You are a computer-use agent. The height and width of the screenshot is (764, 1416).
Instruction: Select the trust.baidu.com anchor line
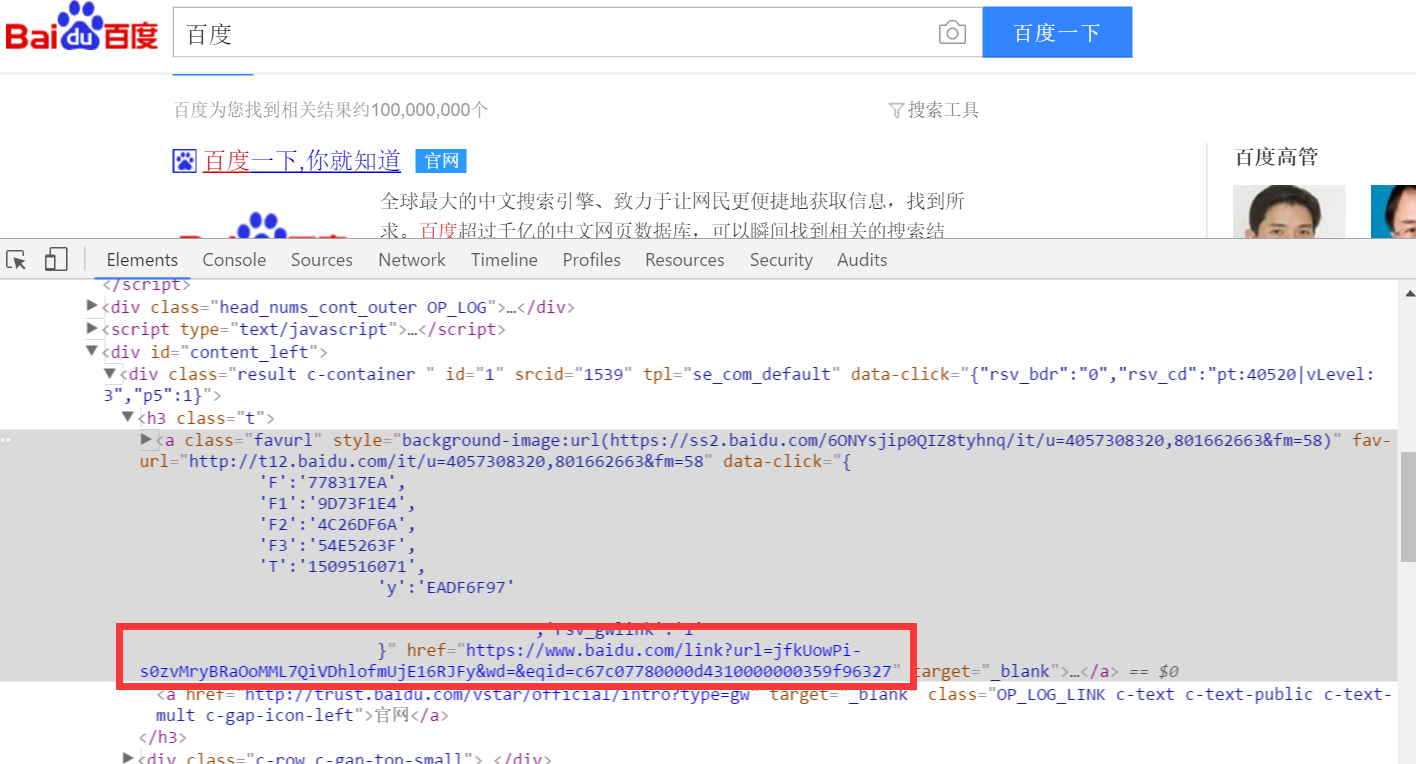(x=774, y=704)
